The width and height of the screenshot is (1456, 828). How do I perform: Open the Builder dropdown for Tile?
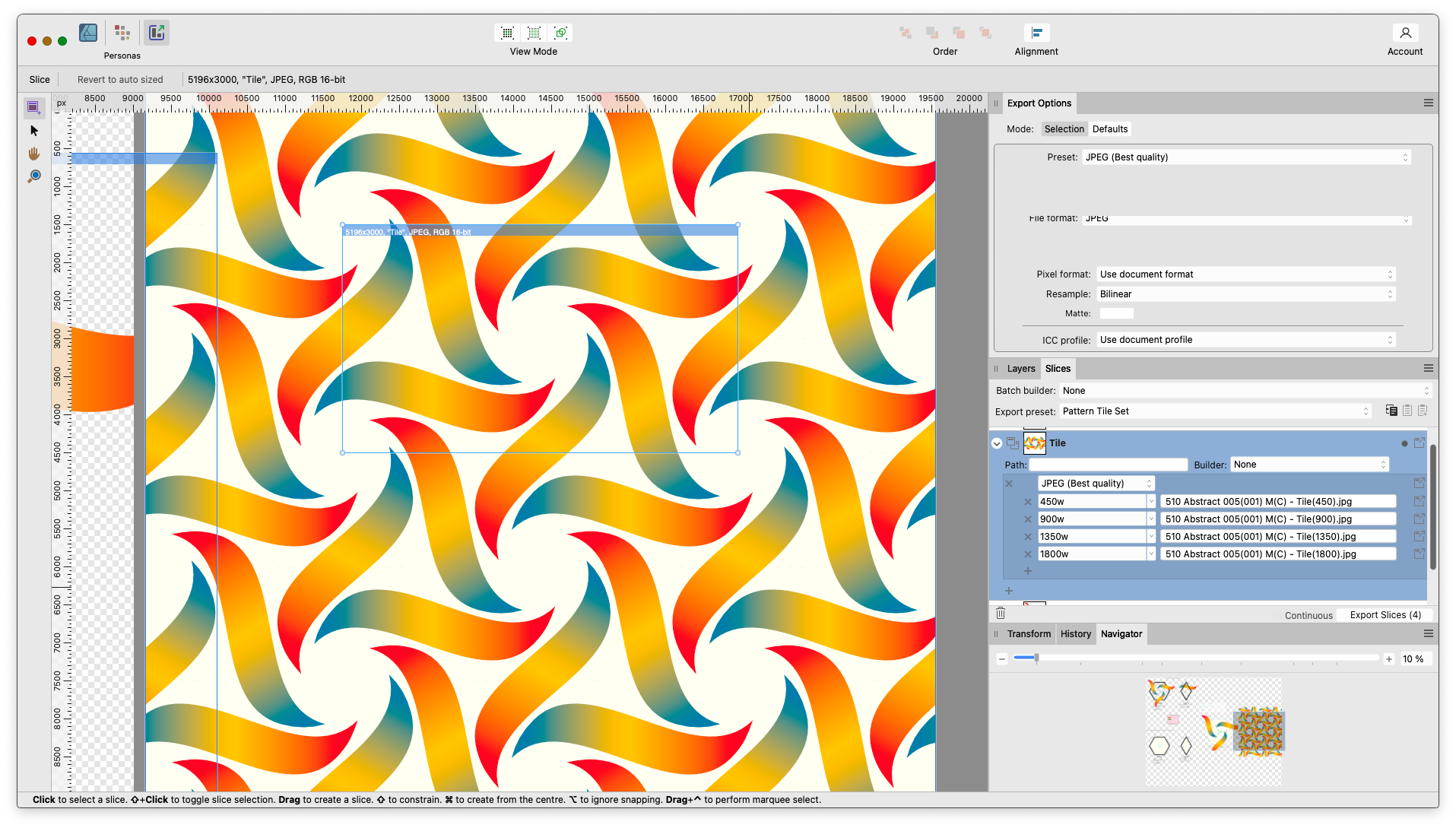tap(1309, 465)
